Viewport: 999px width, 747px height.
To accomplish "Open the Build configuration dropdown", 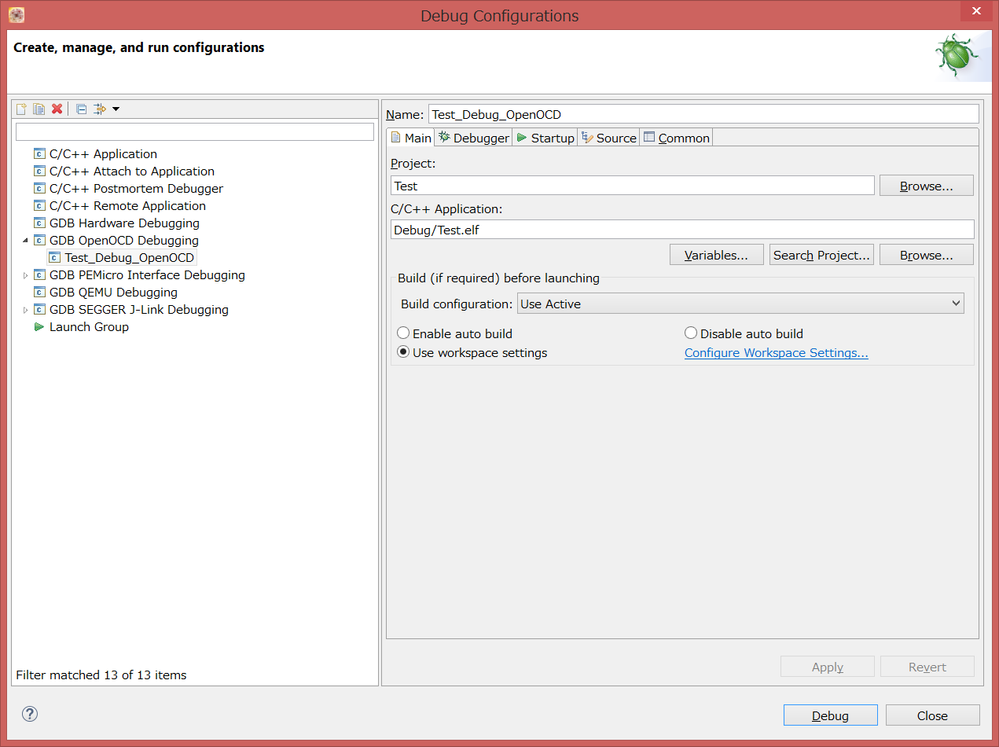I will [740, 304].
